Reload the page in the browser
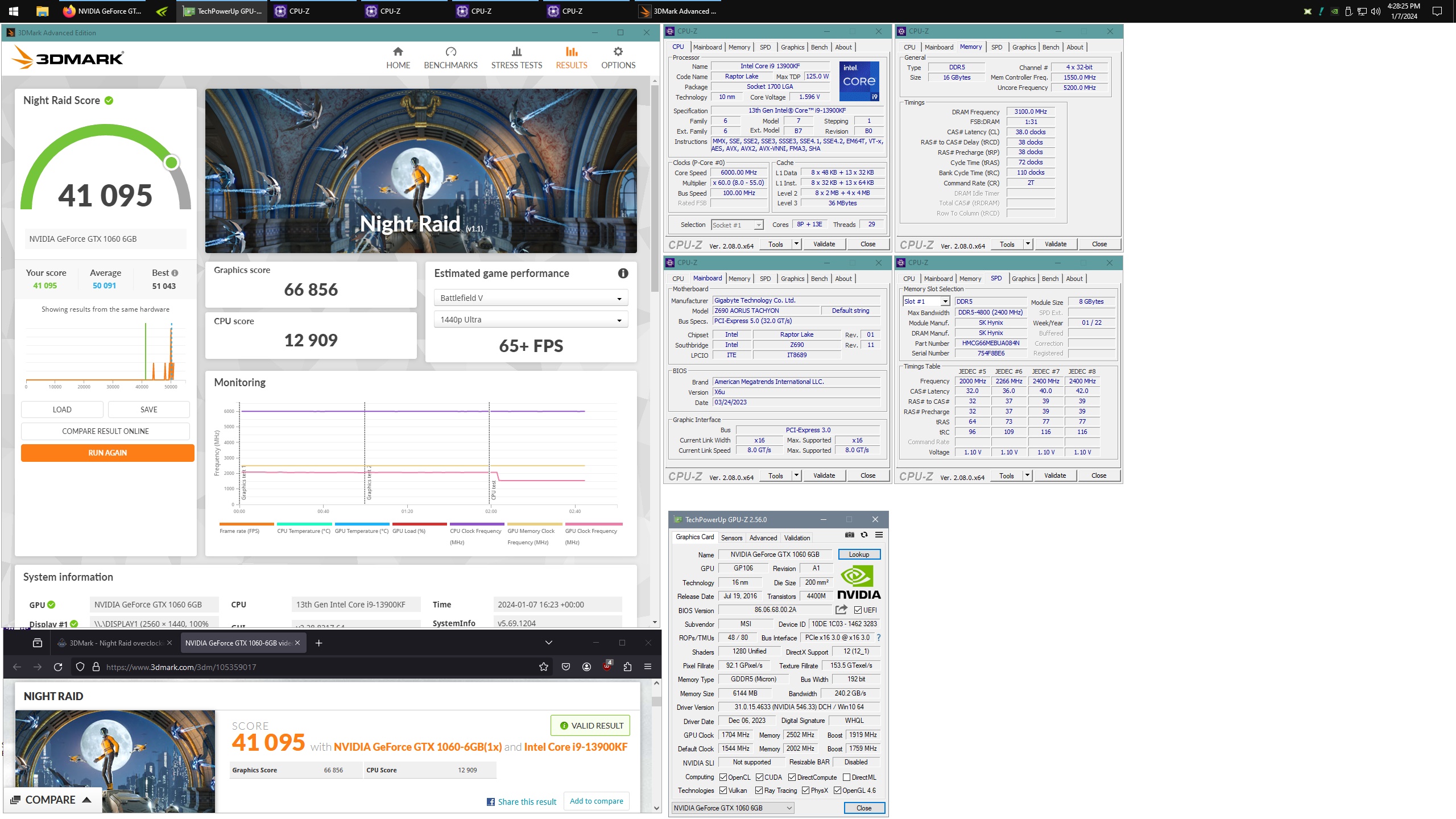 point(57,667)
